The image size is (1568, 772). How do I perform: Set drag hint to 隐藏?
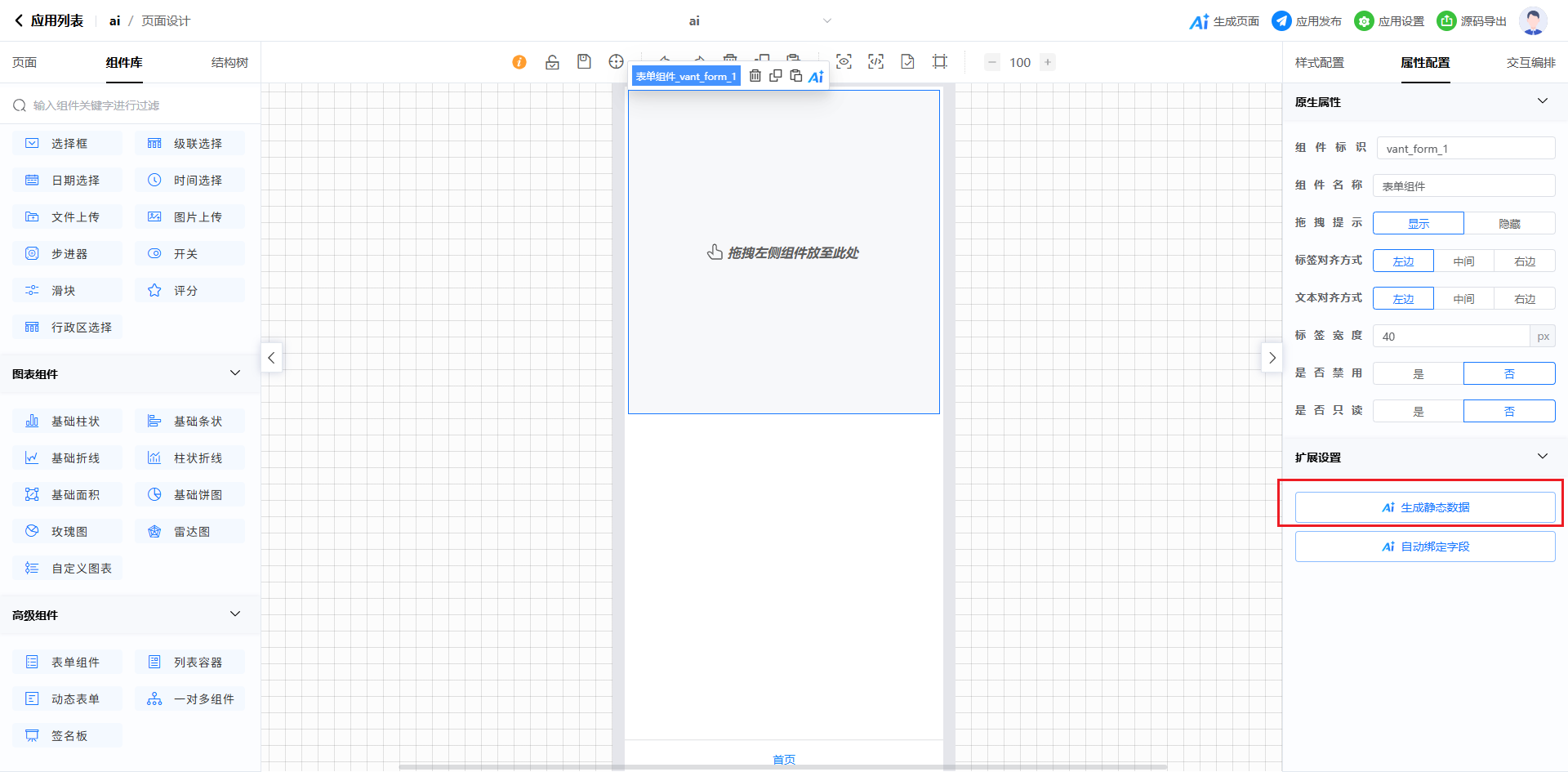pos(1509,223)
